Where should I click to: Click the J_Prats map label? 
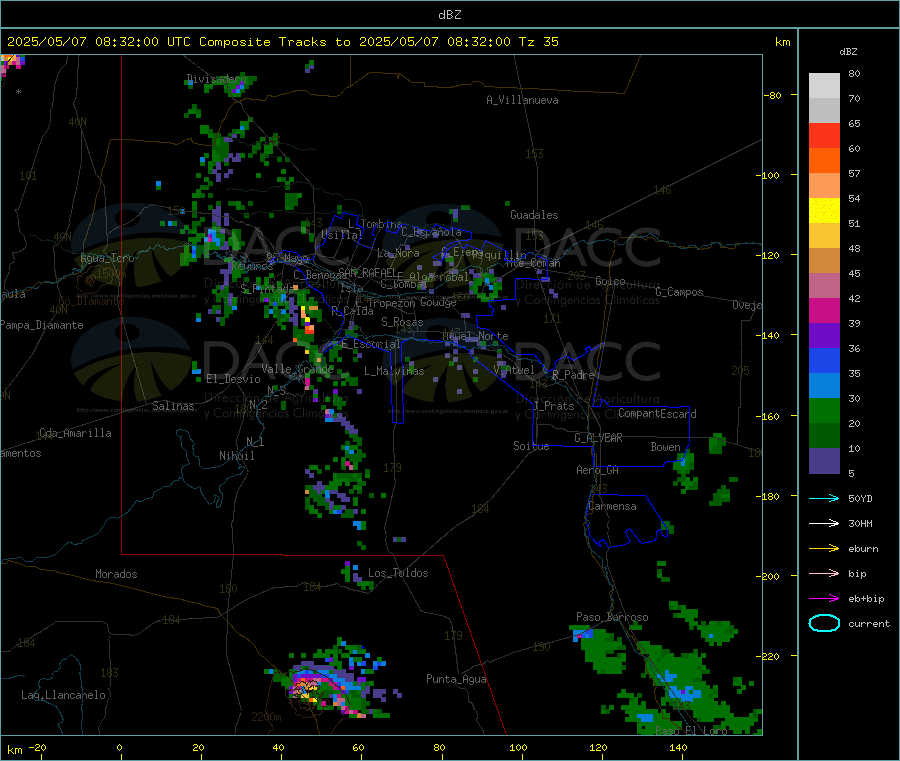[x=554, y=406]
